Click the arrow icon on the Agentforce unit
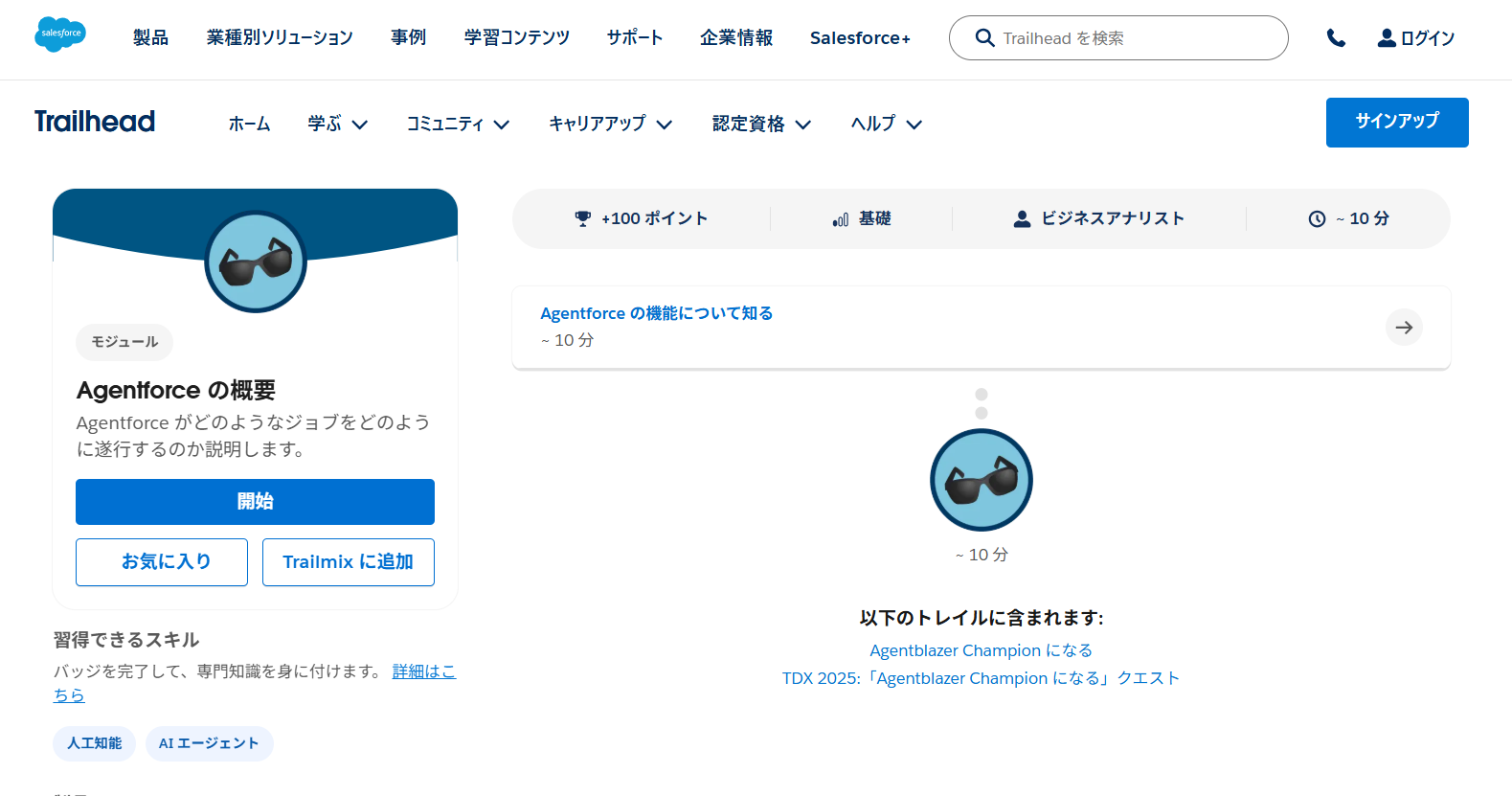The height and width of the screenshot is (796, 1512). [x=1404, y=328]
